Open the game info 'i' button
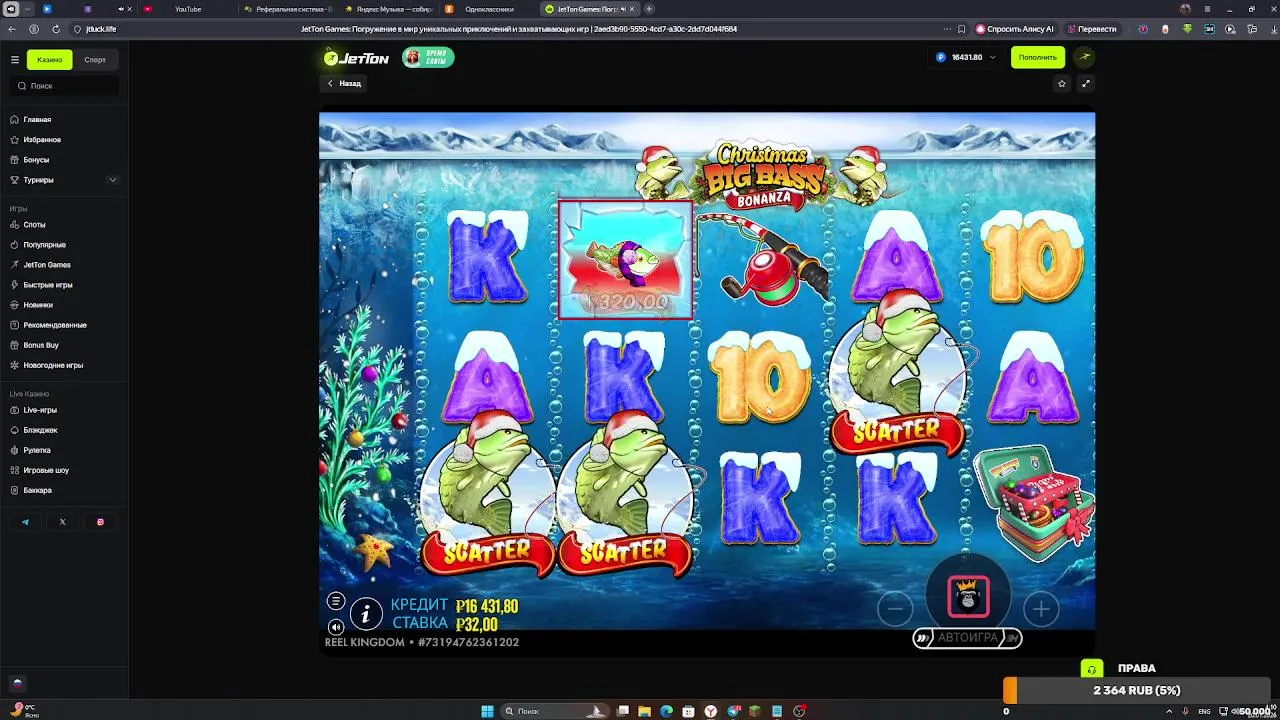The image size is (1280, 720). [x=366, y=614]
